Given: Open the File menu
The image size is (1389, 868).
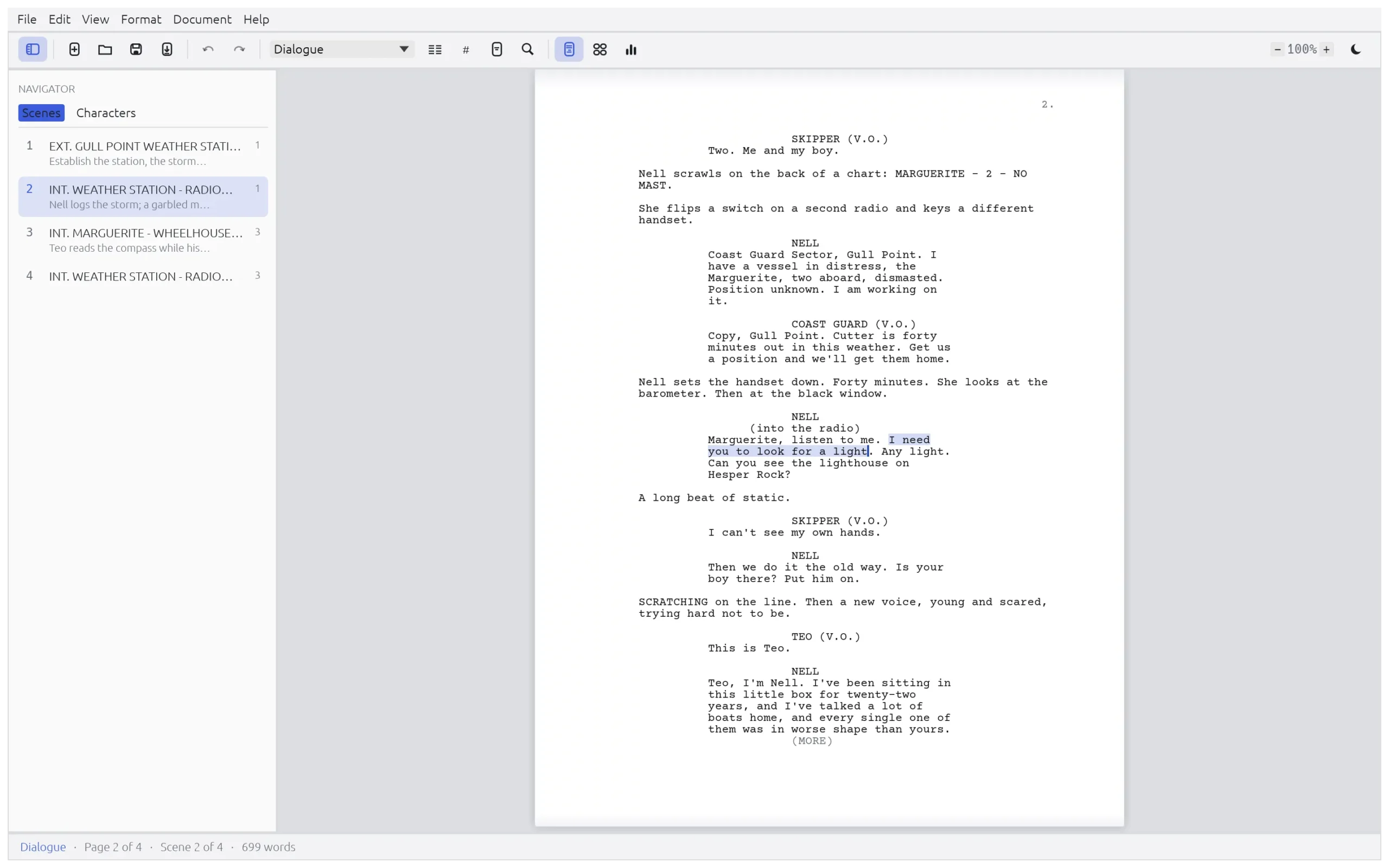Looking at the screenshot, I should (27, 19).
